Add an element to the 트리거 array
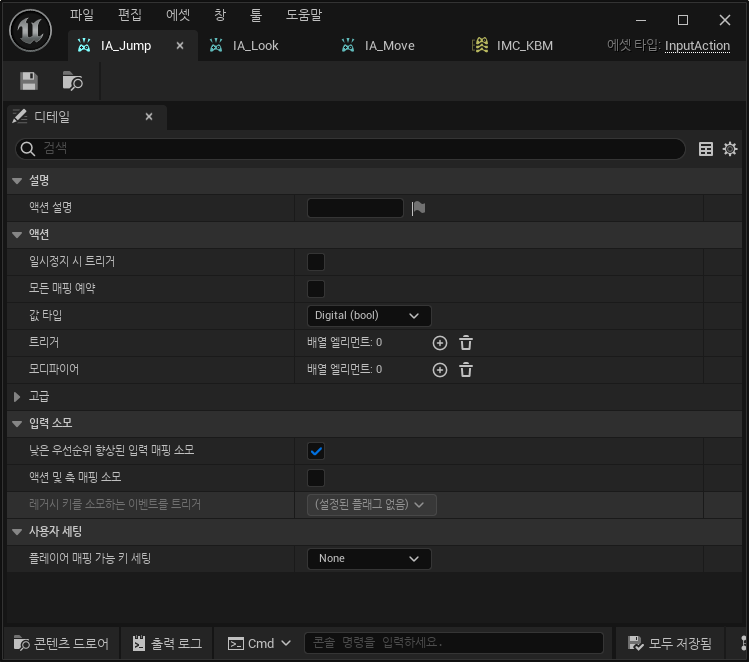 pyautogui.click(x=440, y=343)
